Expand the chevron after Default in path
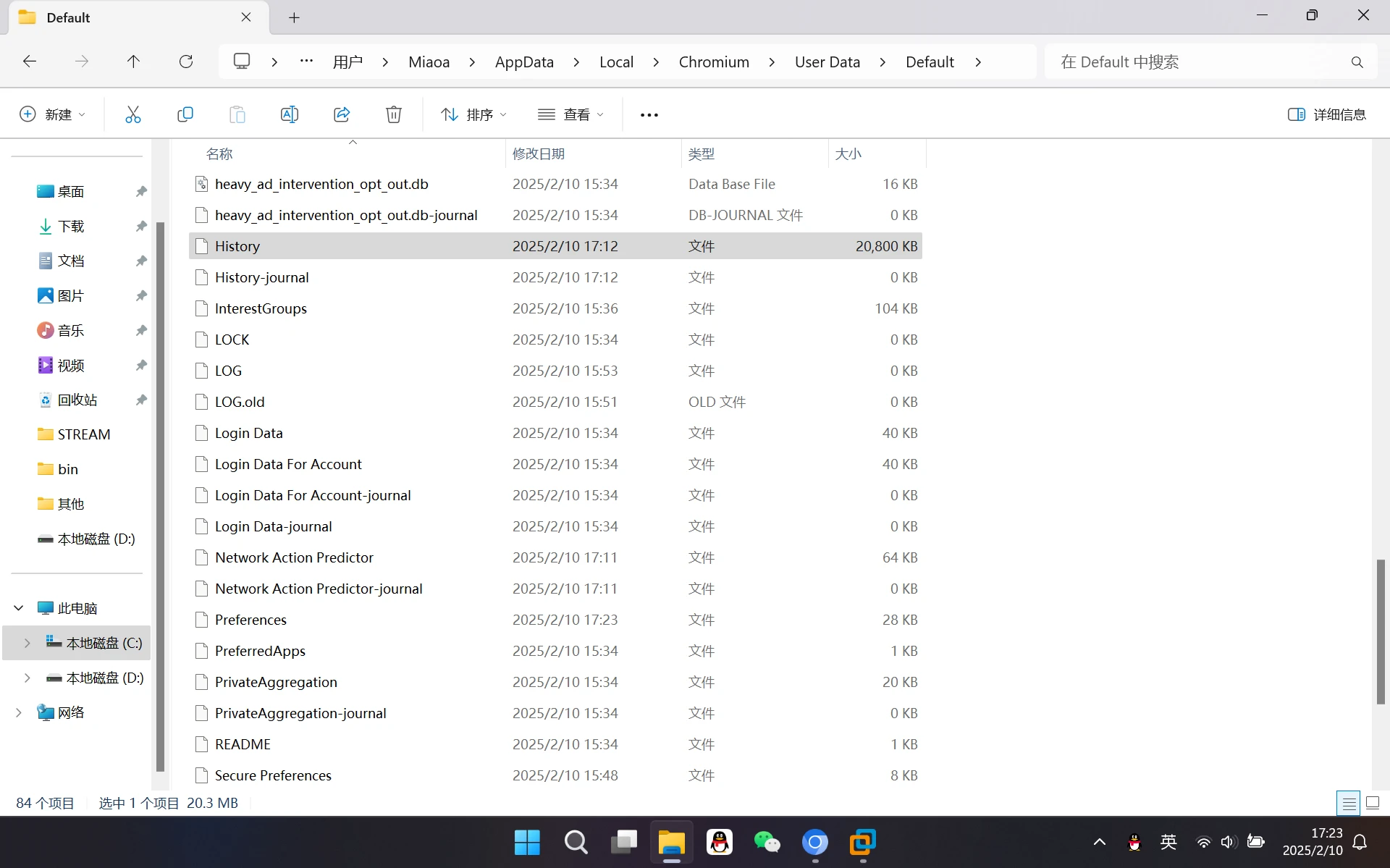Image resolution: width=1390 pixels, height=868 pixels. (978, 62)
